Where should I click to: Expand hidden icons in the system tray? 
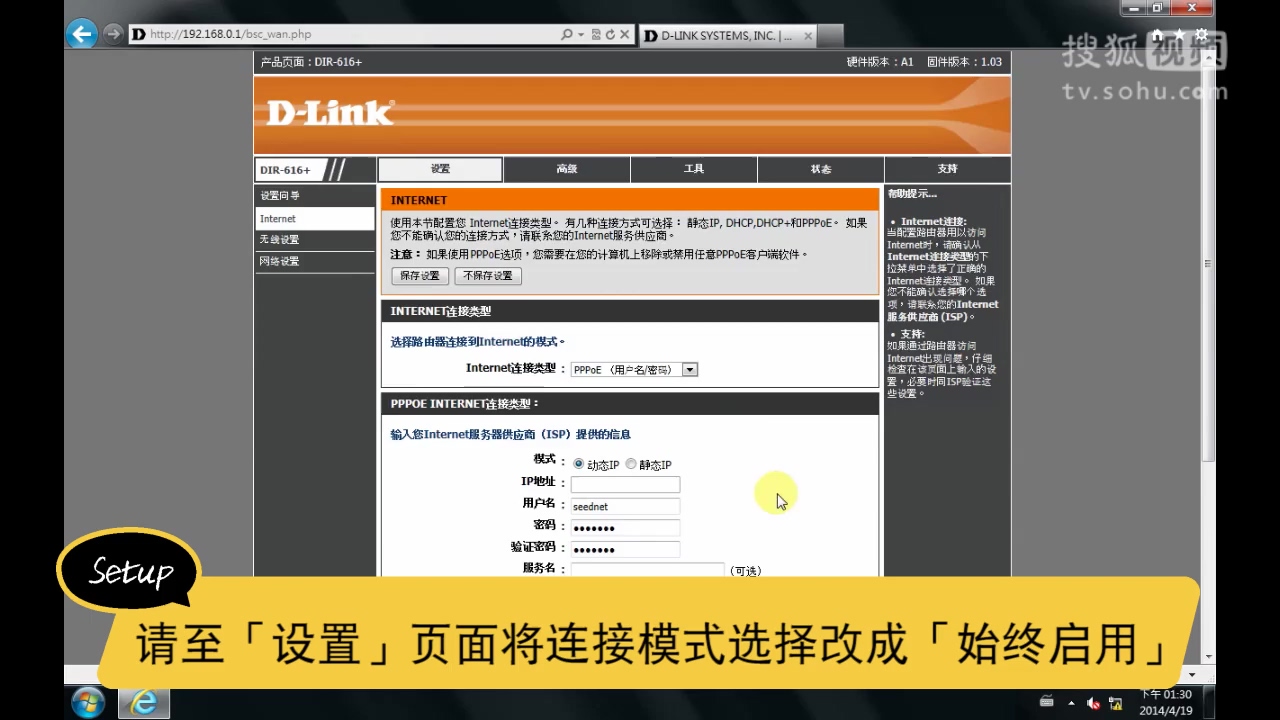[x=1070, y=703]
